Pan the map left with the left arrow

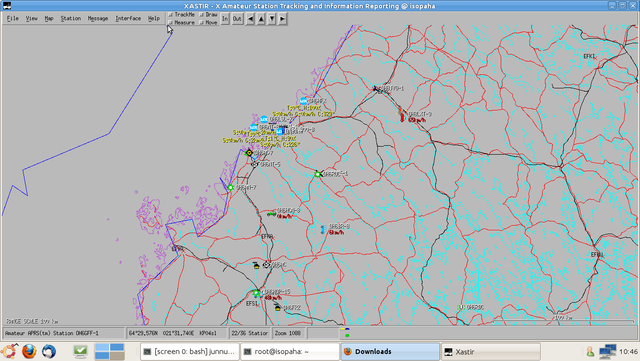[x=251, y=19]
